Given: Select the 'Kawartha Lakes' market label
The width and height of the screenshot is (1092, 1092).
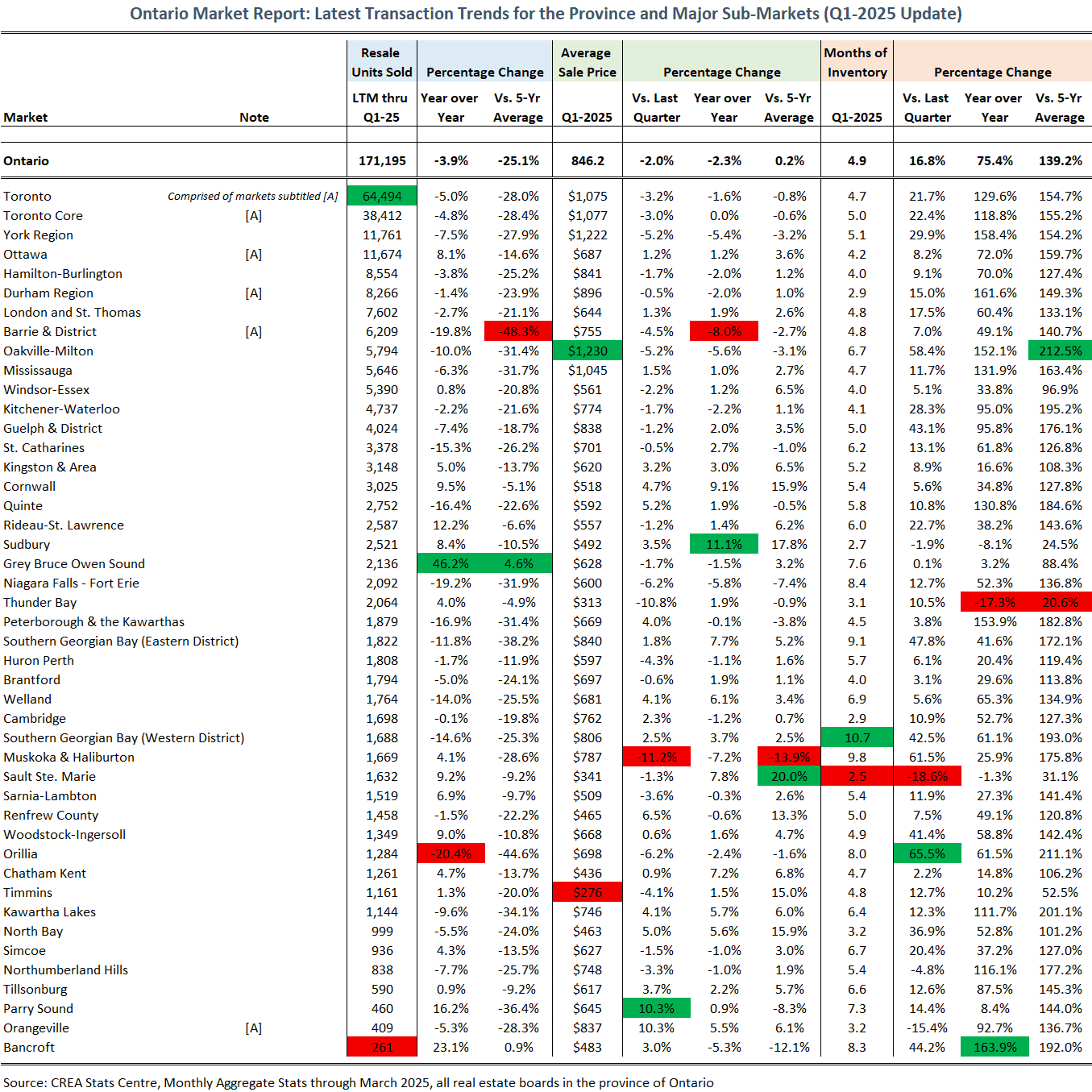Looking at the screenshot, I should (49, 912).
